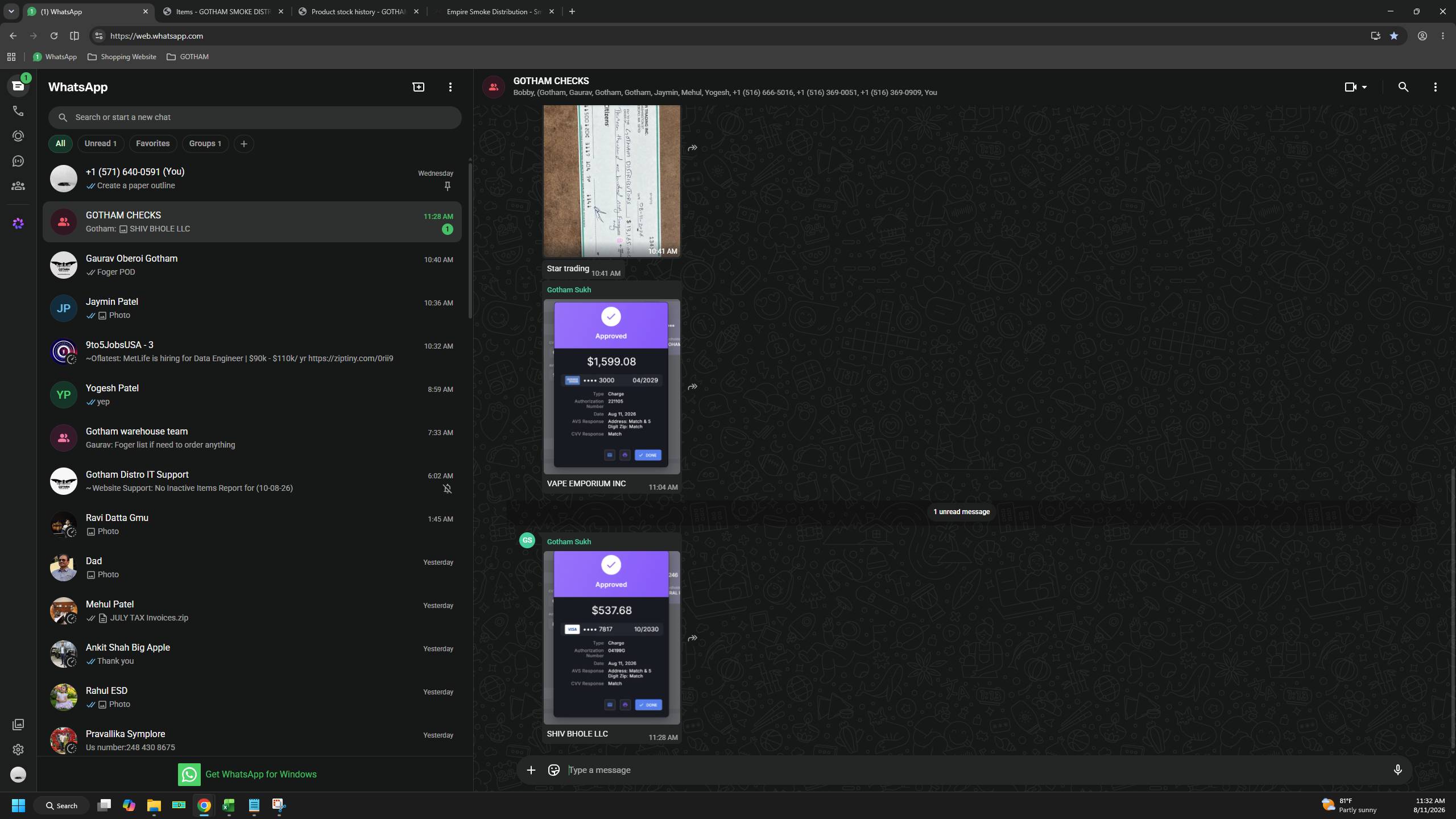Viewport: 1456px width, 819px height.
Task: Open Meta AI icon in sidebar
Action: [18, 224]
